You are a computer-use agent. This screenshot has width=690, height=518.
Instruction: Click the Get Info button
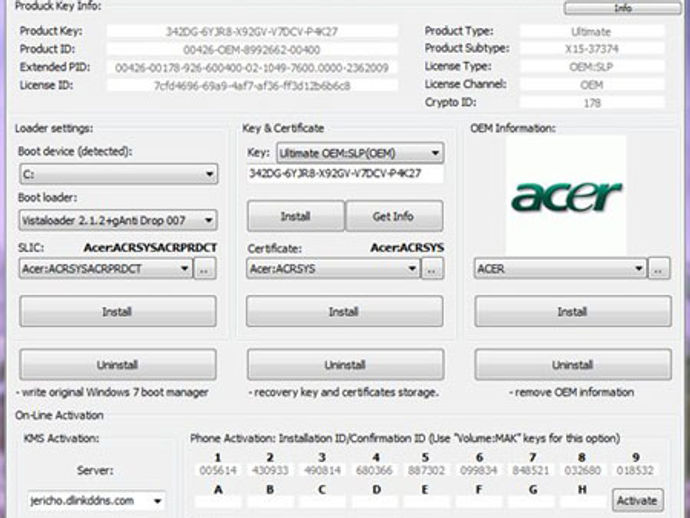[x=394, y=216]
